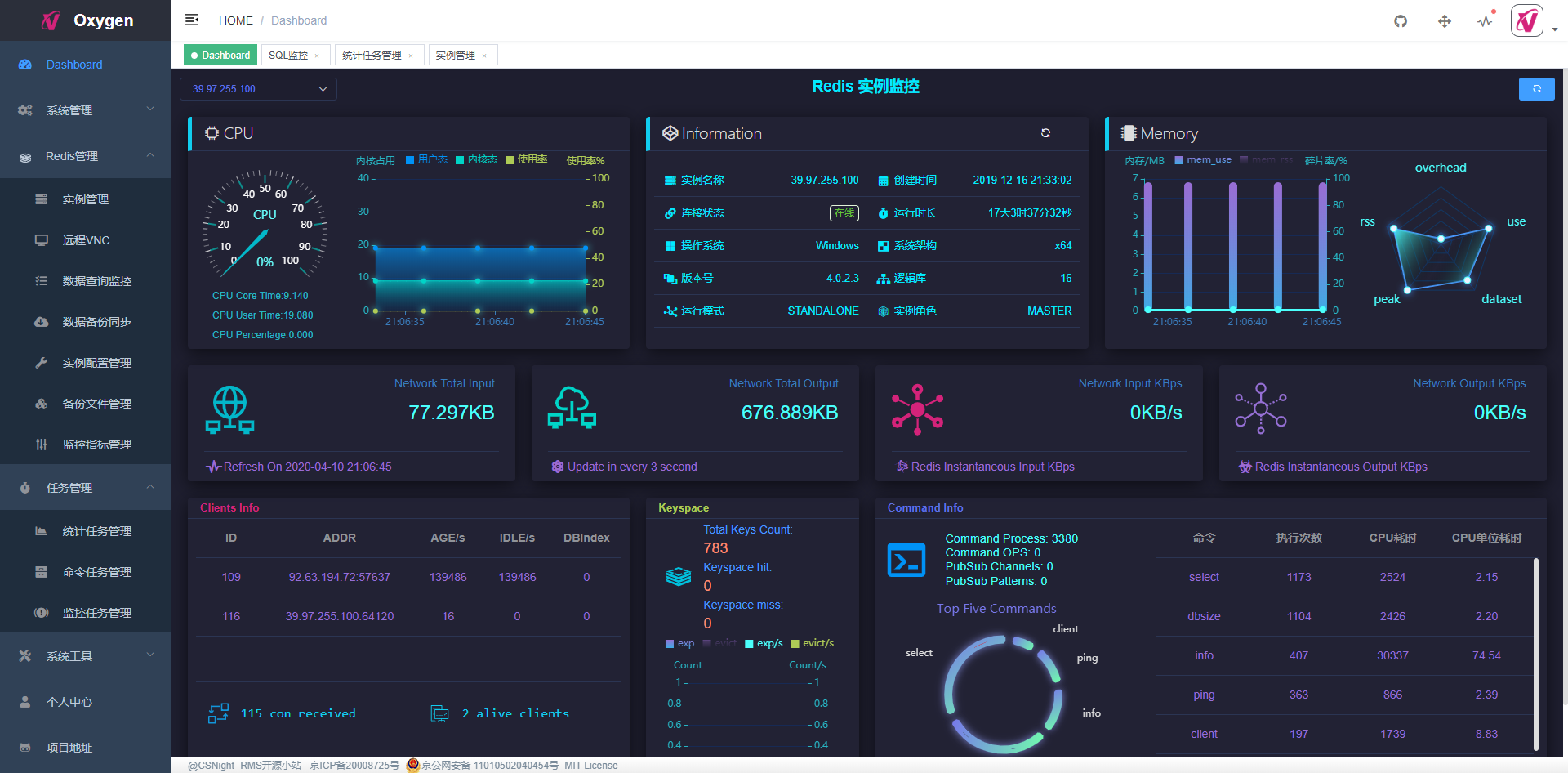Click the 实例管理 sidebar icon
This screenshot has height=773, width=1568.
click(x=42, y=199)
